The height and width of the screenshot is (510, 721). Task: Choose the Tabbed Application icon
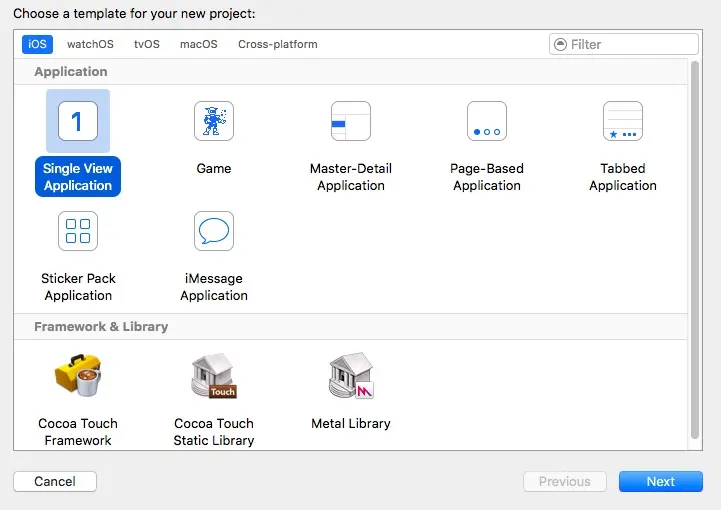(623, 121)
